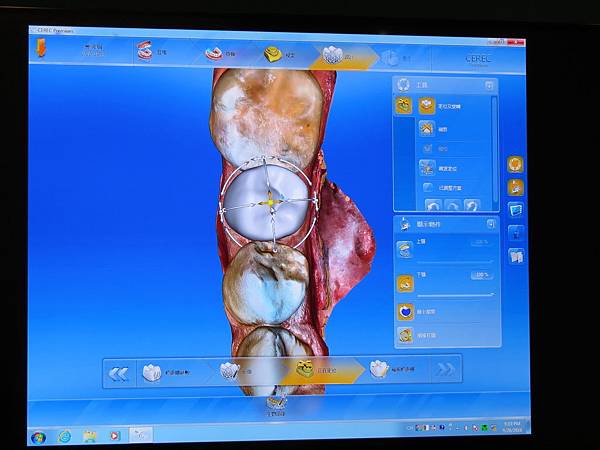Viewport: 600px width, 450px height.
Task: Click the taskbar clock
Action: [x=512, y=427]
